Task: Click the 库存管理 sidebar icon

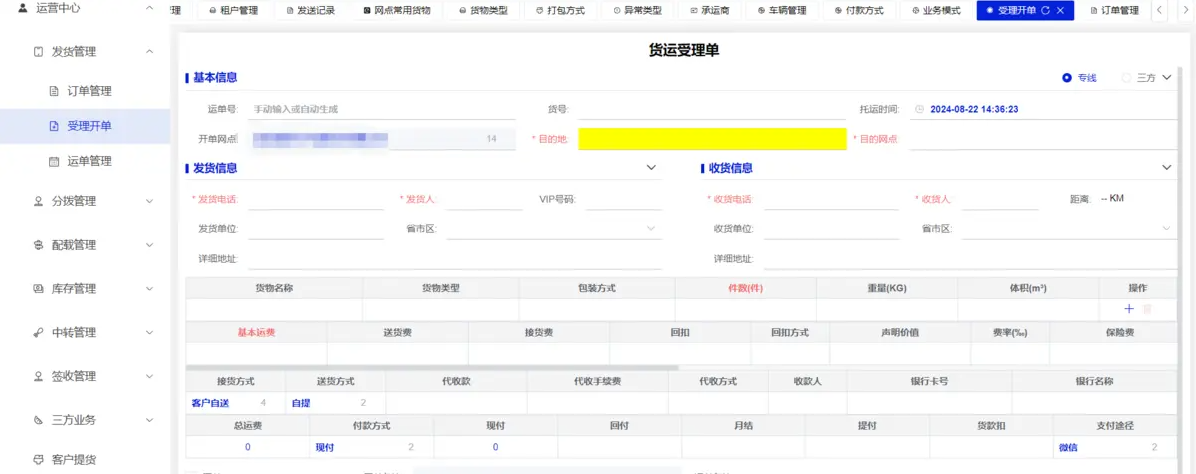Action: 37,289
